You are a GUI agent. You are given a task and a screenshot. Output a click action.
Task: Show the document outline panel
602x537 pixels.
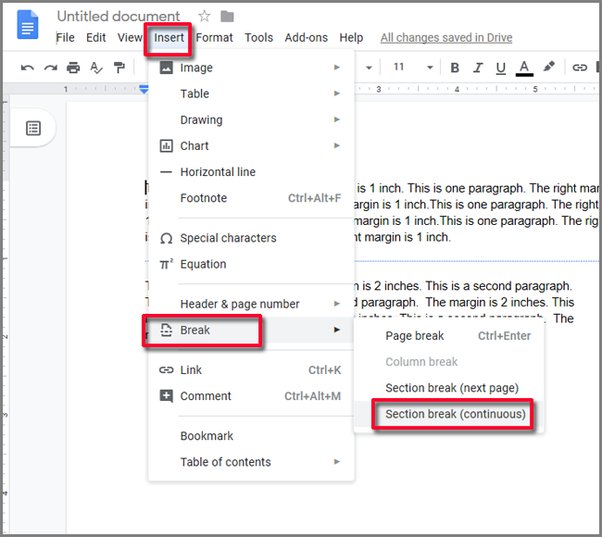click(x=33, y=128)
